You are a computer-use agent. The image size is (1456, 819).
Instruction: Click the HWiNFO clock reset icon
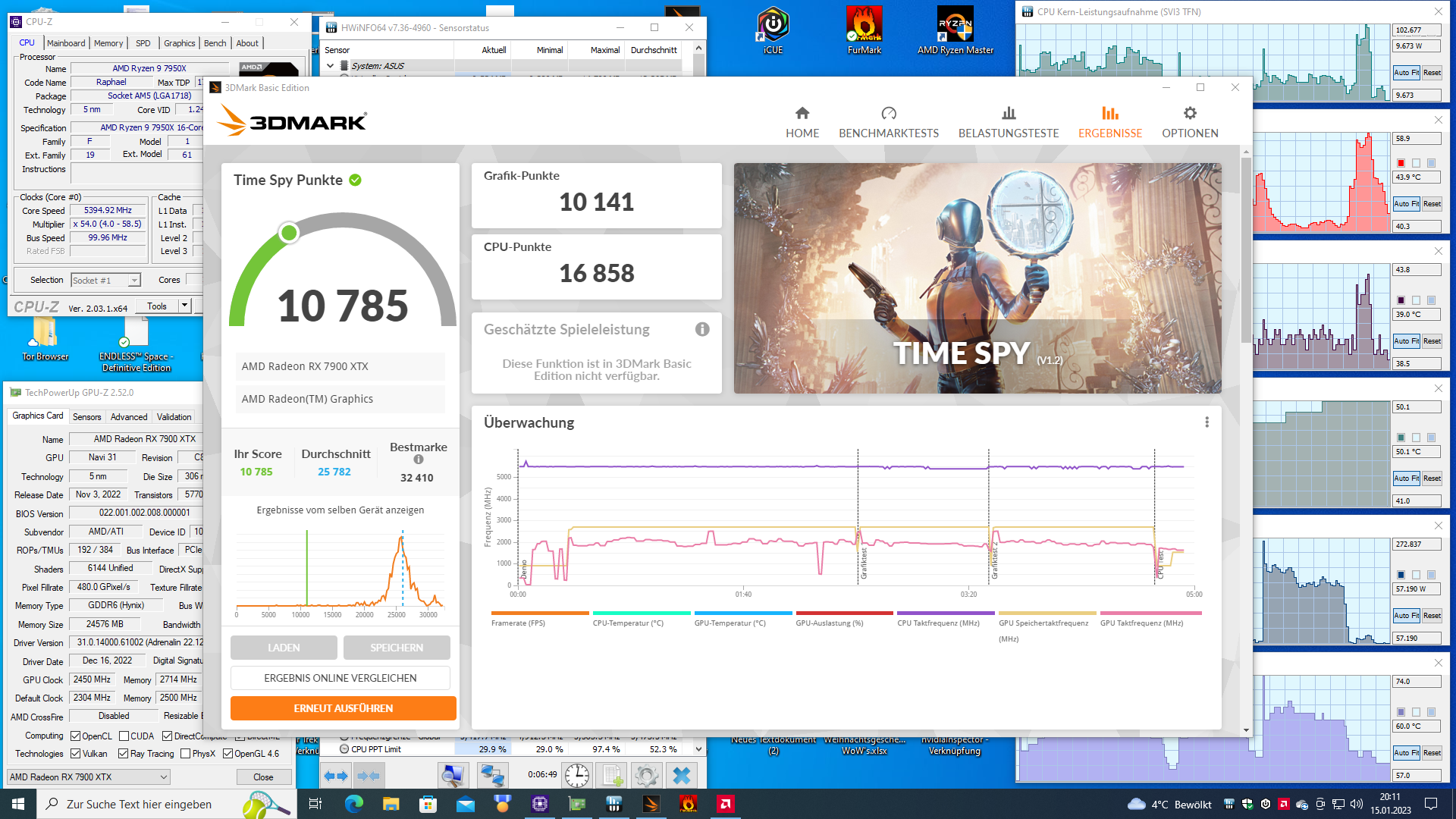tap(576, 775)
